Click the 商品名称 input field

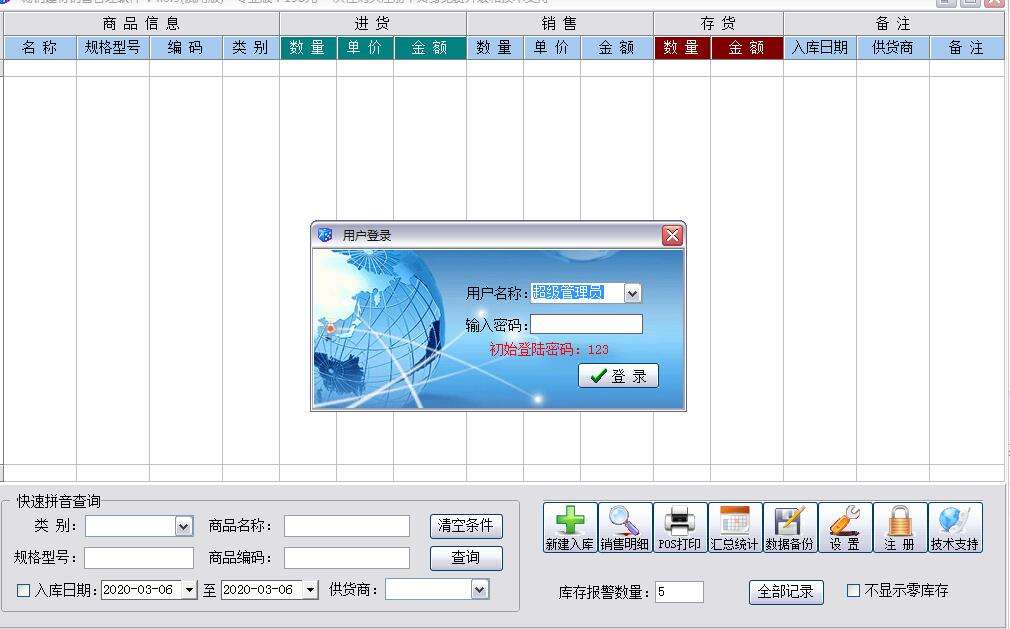pos(347,526)
